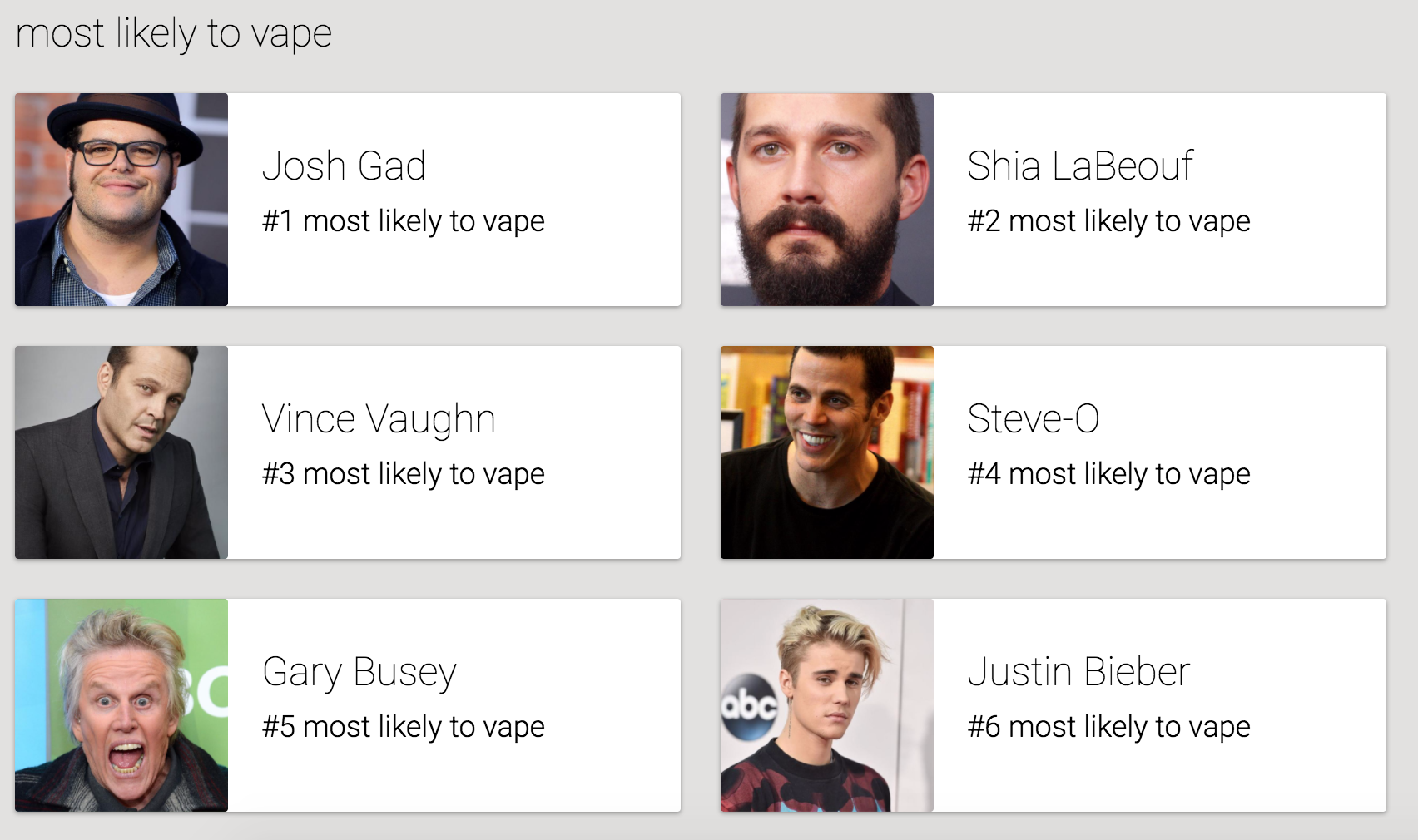Click the Steve-O card photo
Screen dimensions: 1418x840
pos(827,452)
